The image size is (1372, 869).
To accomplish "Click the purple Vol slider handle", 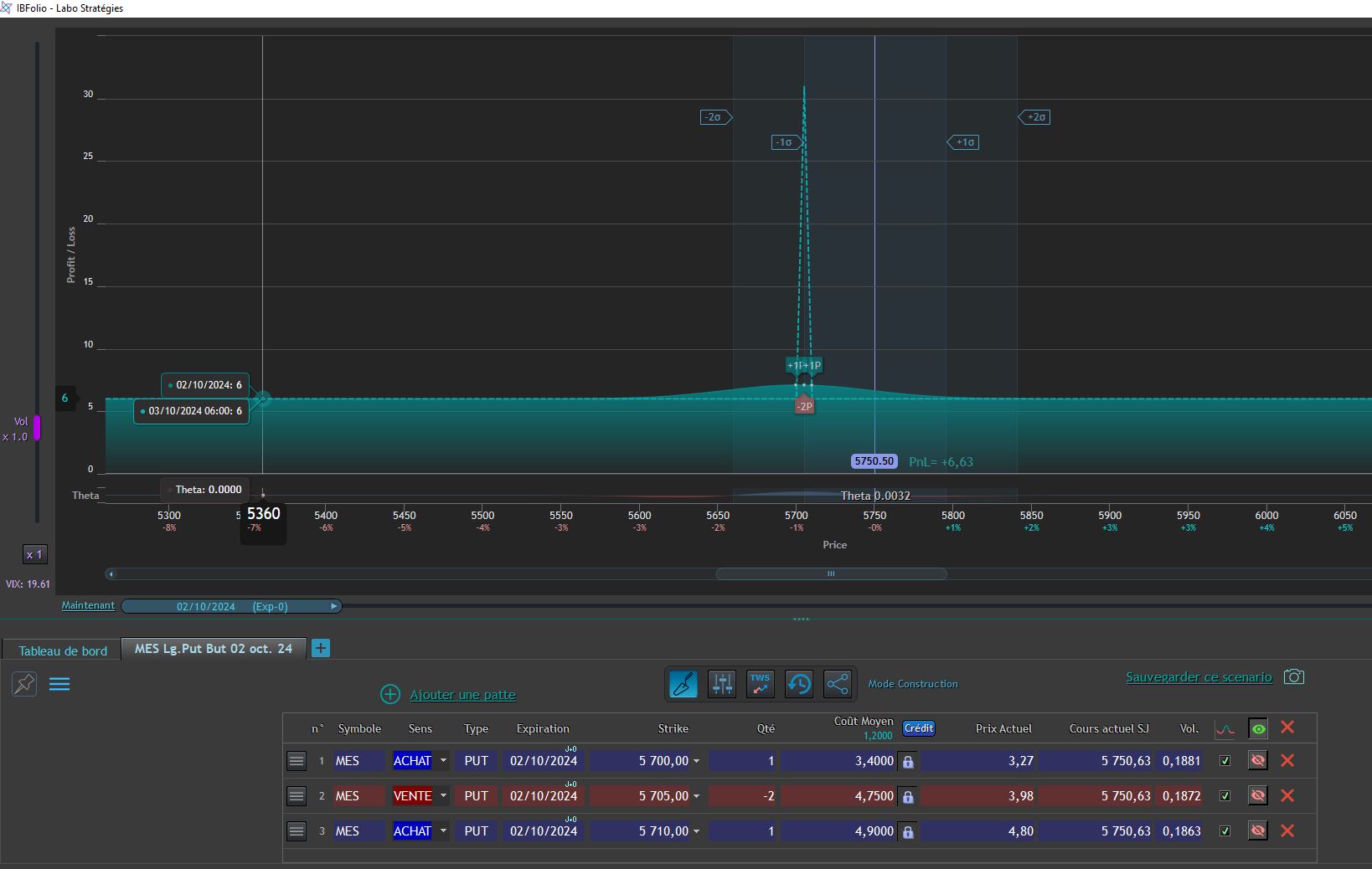I will (37, 428).
